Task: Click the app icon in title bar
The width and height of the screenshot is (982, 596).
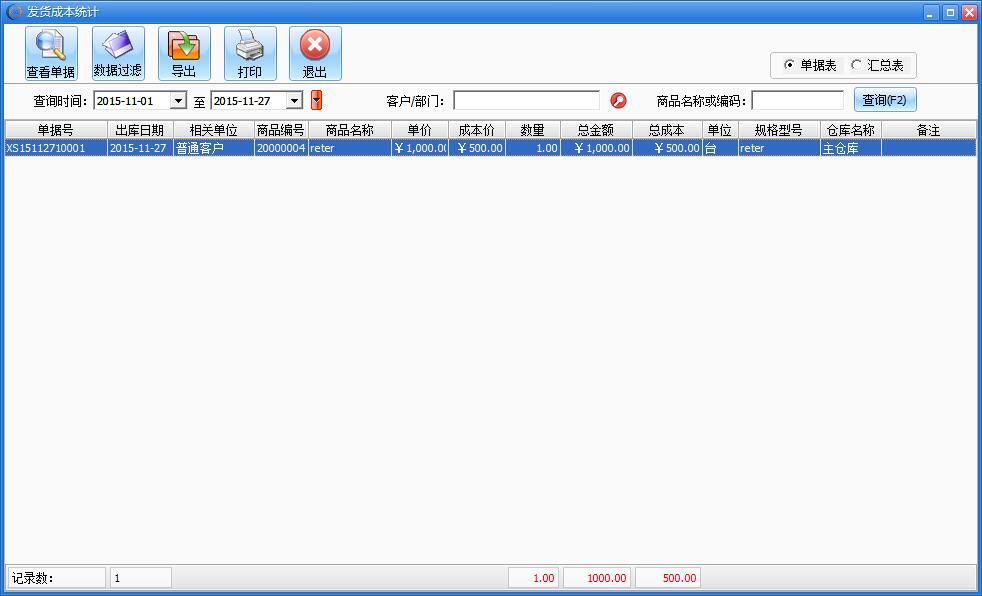Action: click(x=13, y=11)
